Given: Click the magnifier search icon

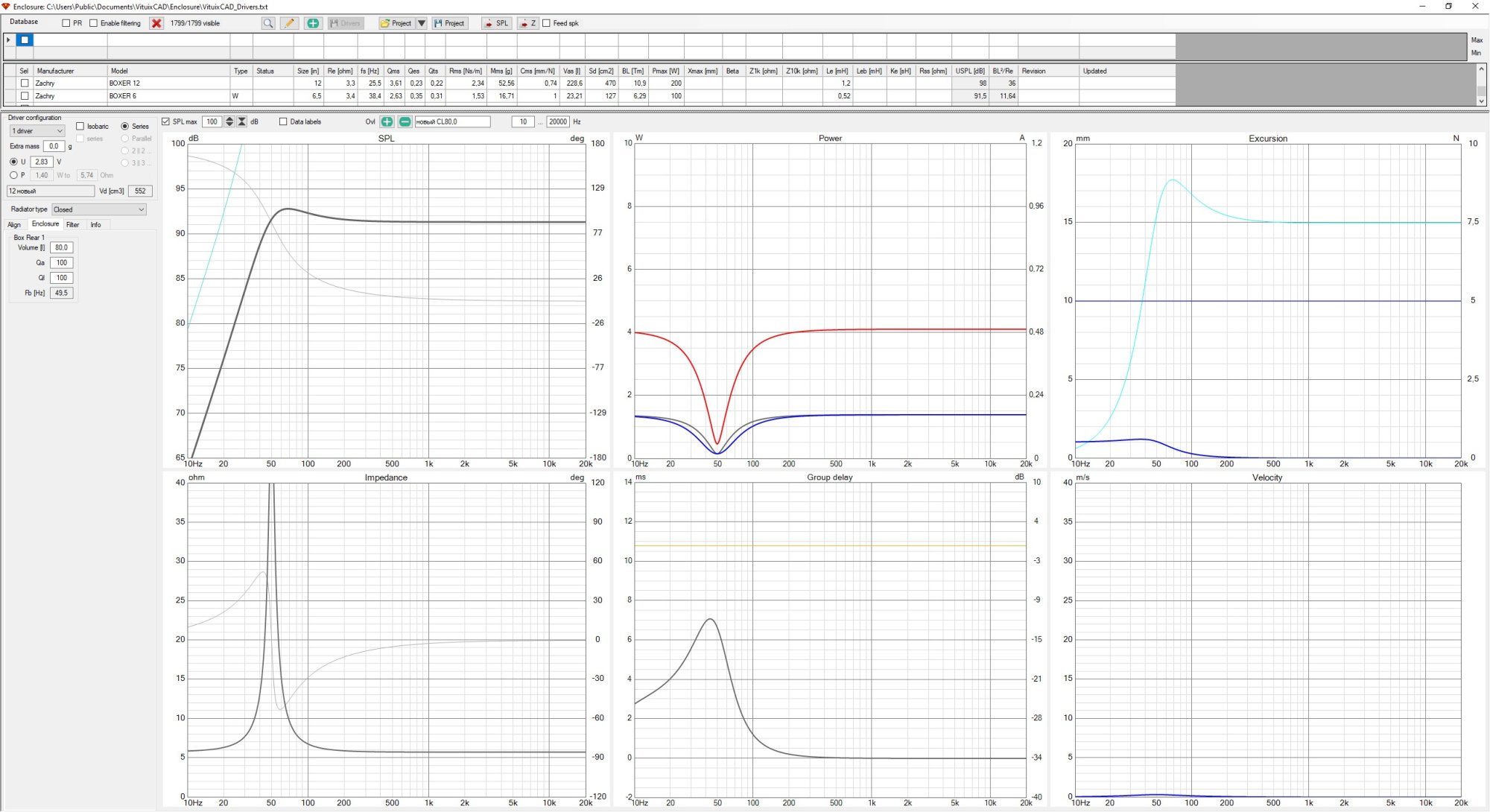Looking at the screenshot, I should point(268,23).
